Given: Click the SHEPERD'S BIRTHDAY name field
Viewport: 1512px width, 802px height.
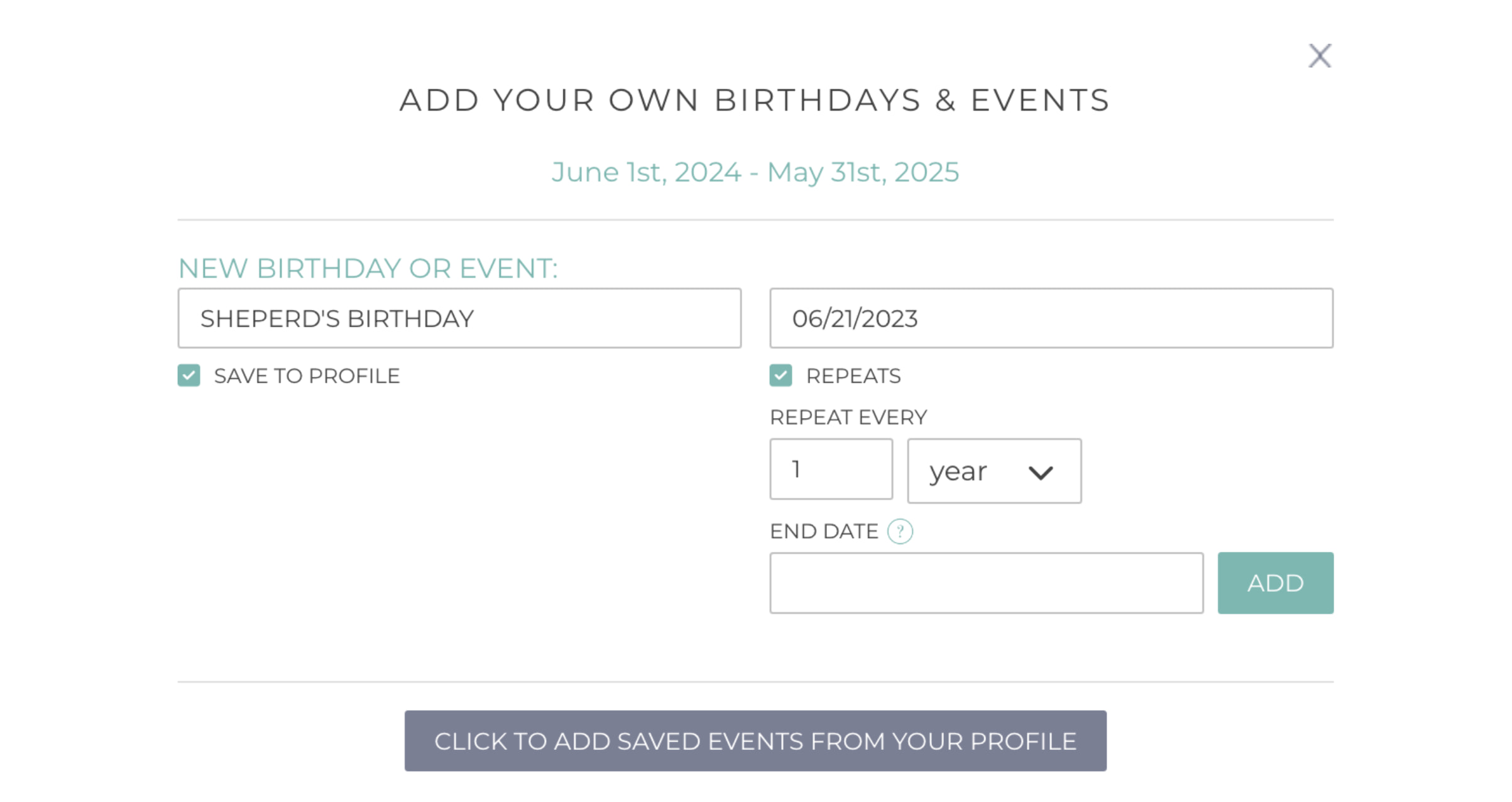Looking at the screenshot, I should tap(459, 318).
